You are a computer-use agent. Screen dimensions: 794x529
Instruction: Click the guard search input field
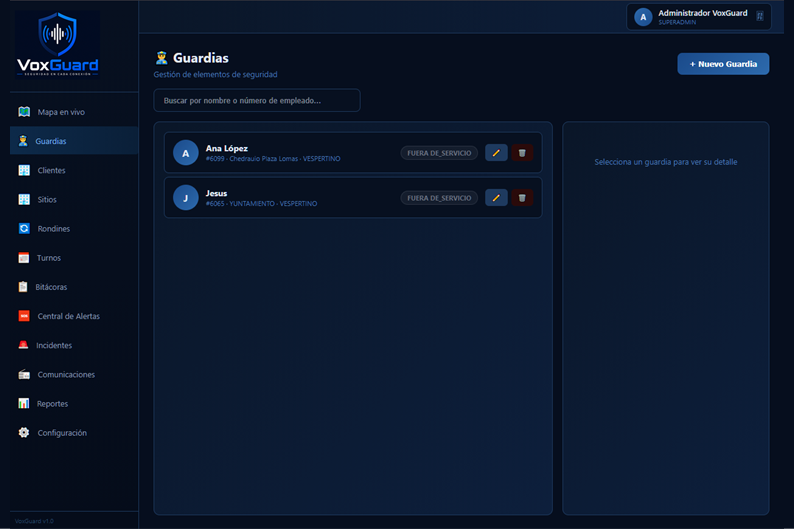[257, 100]
